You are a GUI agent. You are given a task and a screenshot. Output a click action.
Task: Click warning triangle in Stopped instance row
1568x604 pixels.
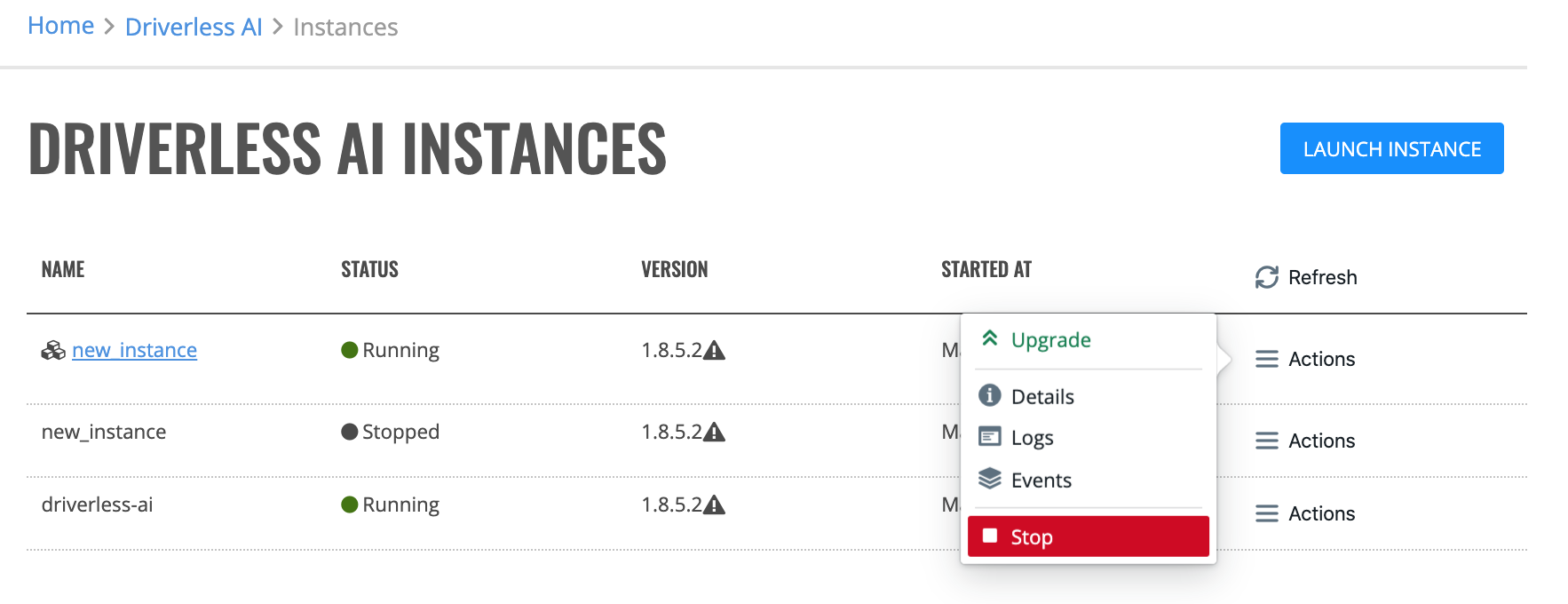pos(715,433)
